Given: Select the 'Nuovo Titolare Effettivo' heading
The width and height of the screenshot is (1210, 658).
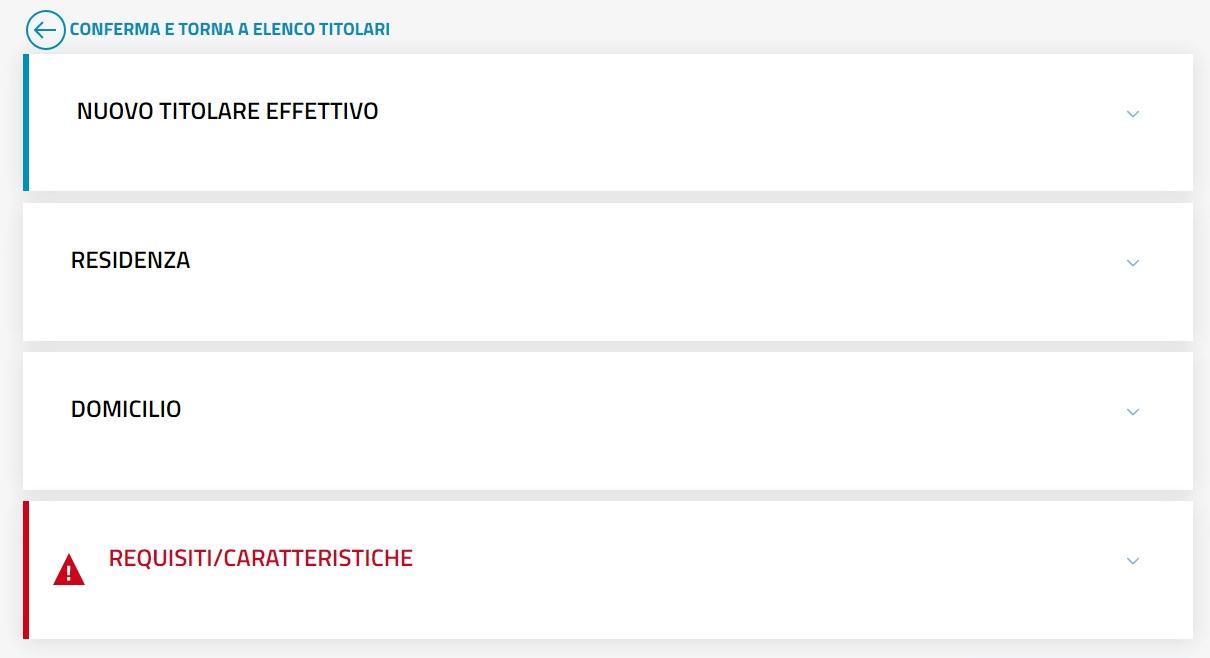Looking at the screenshot, I should coord(227,111).
